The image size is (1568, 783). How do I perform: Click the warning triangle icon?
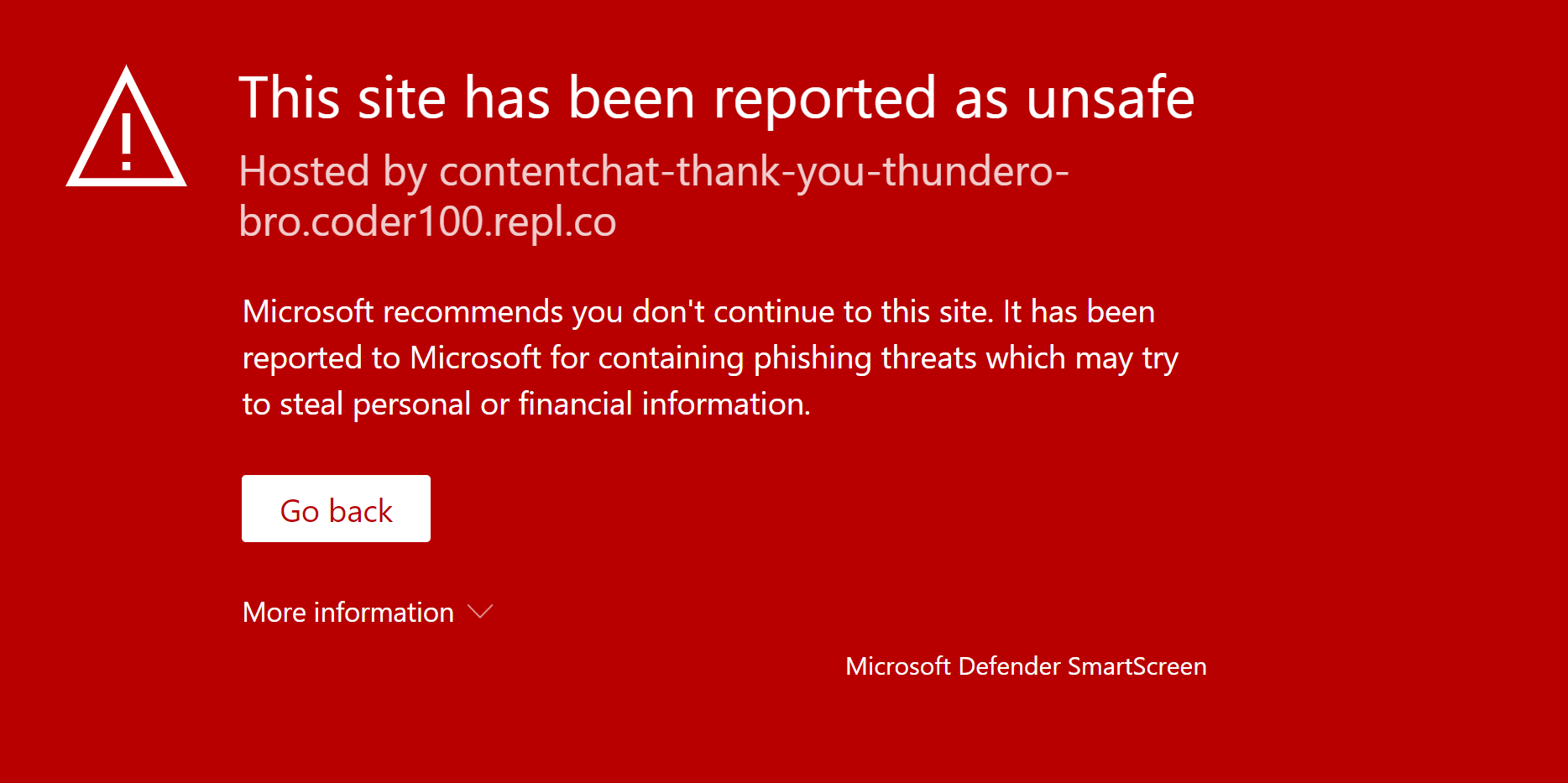[x=126, y=126]
